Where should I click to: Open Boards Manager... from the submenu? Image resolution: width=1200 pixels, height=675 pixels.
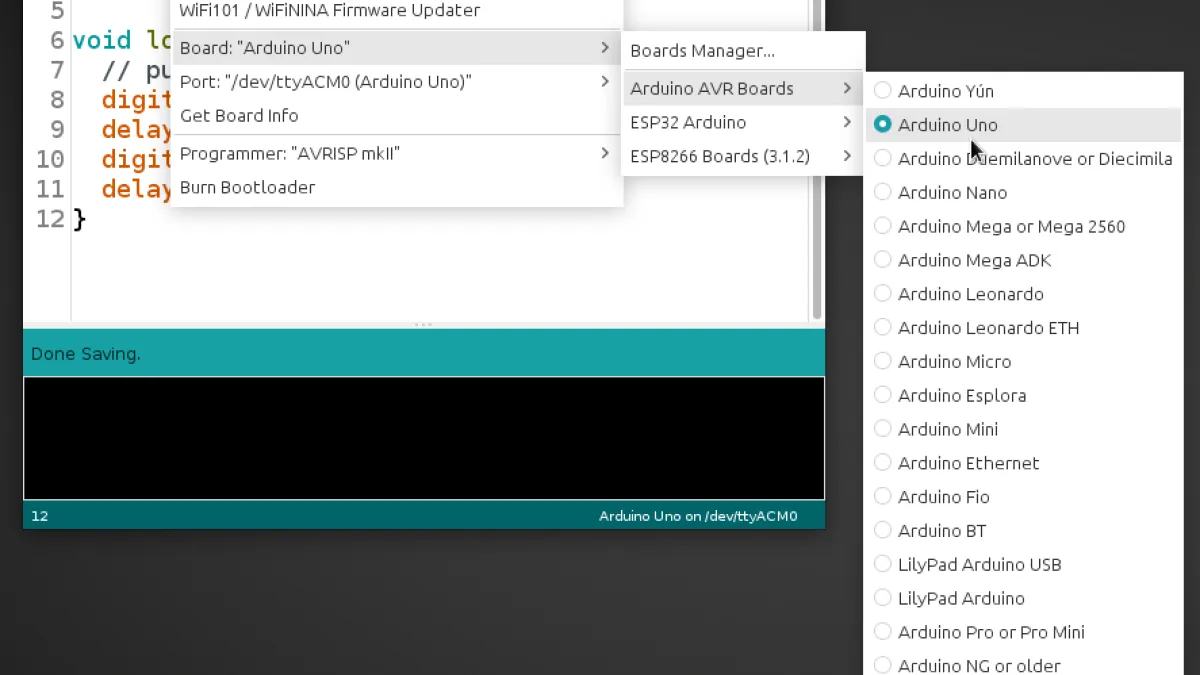[742, 51]
